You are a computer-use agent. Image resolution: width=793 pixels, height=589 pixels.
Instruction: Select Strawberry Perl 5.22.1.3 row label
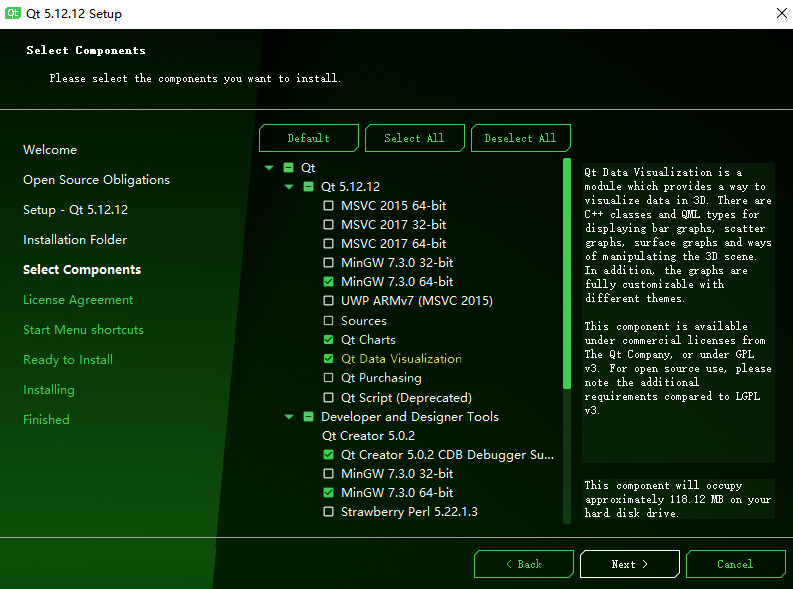pos(409,512)
